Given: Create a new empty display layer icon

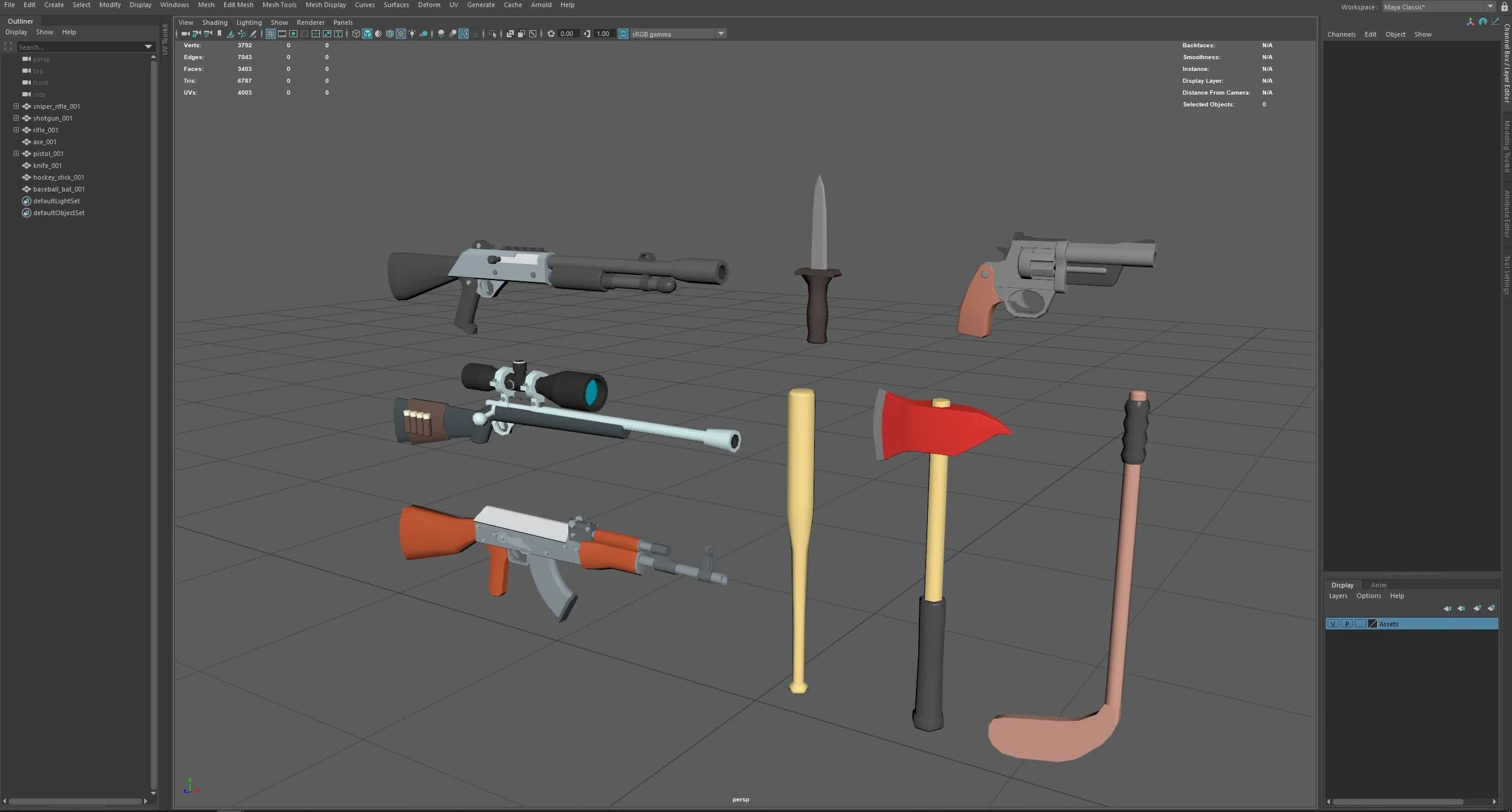Looking at the screenshot, I should [x=1477, y=608].
